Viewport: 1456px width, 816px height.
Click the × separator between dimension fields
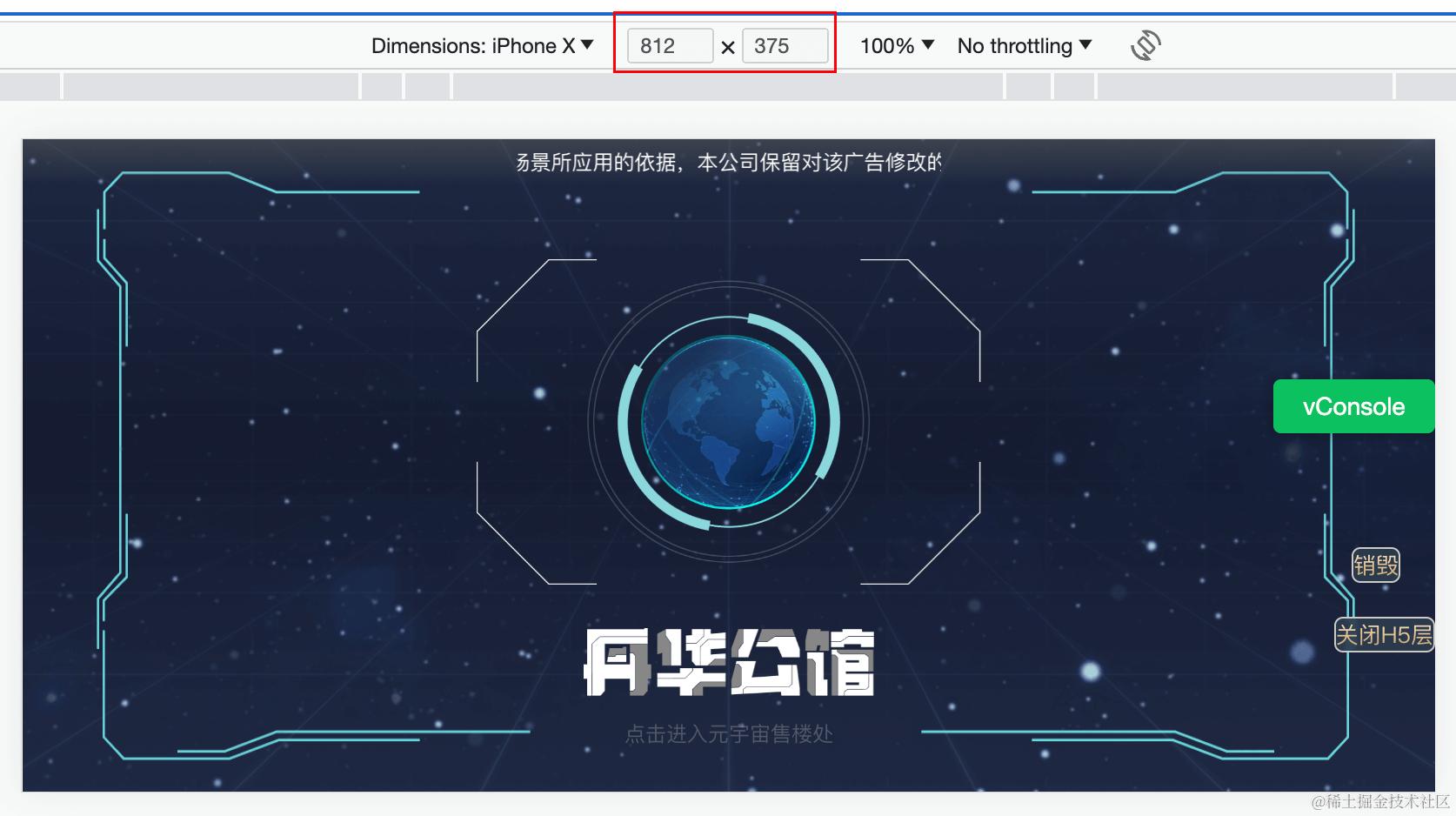click(728, 47)
